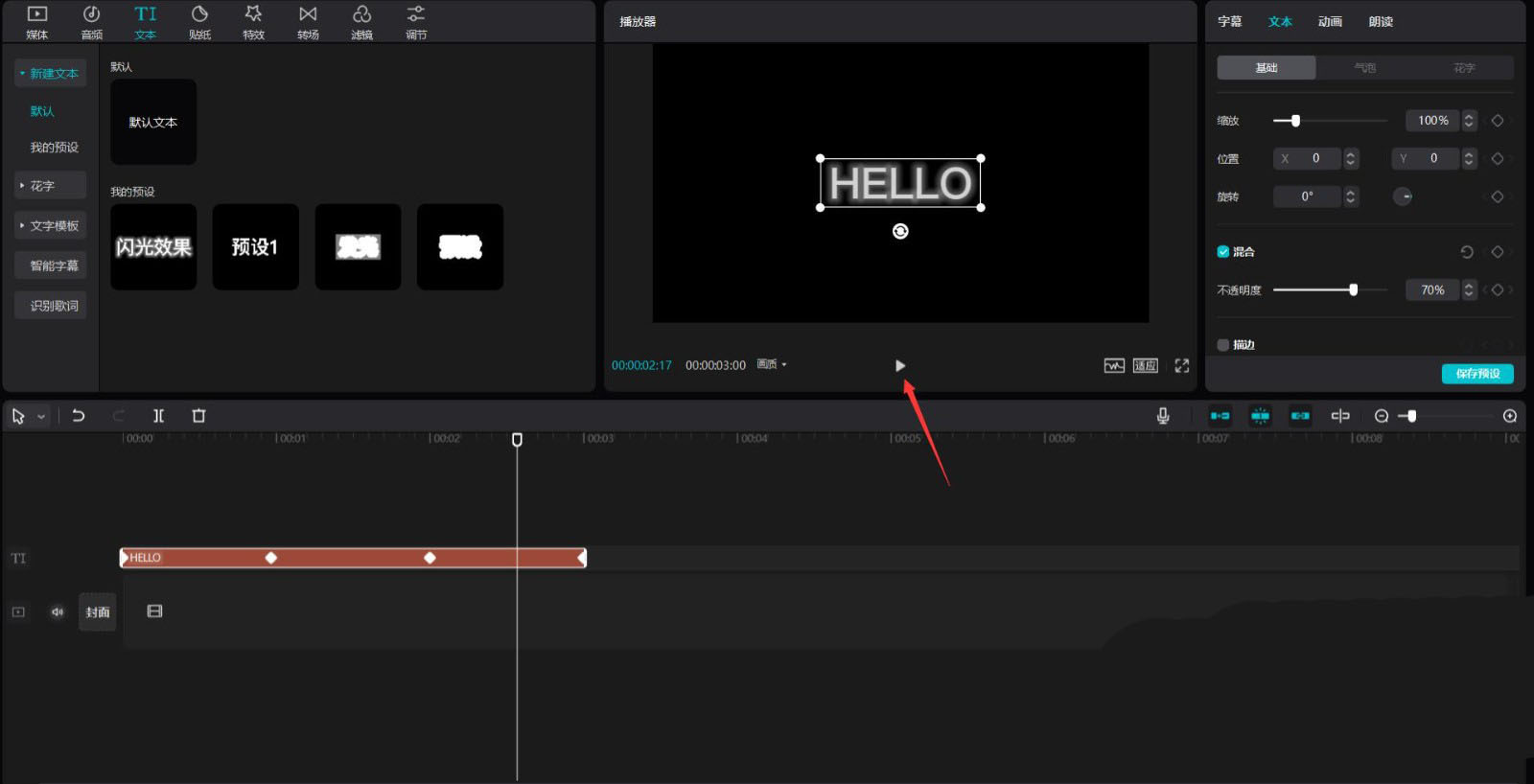
Task: Click the 封面 cover button
Action: coord(98,611)
